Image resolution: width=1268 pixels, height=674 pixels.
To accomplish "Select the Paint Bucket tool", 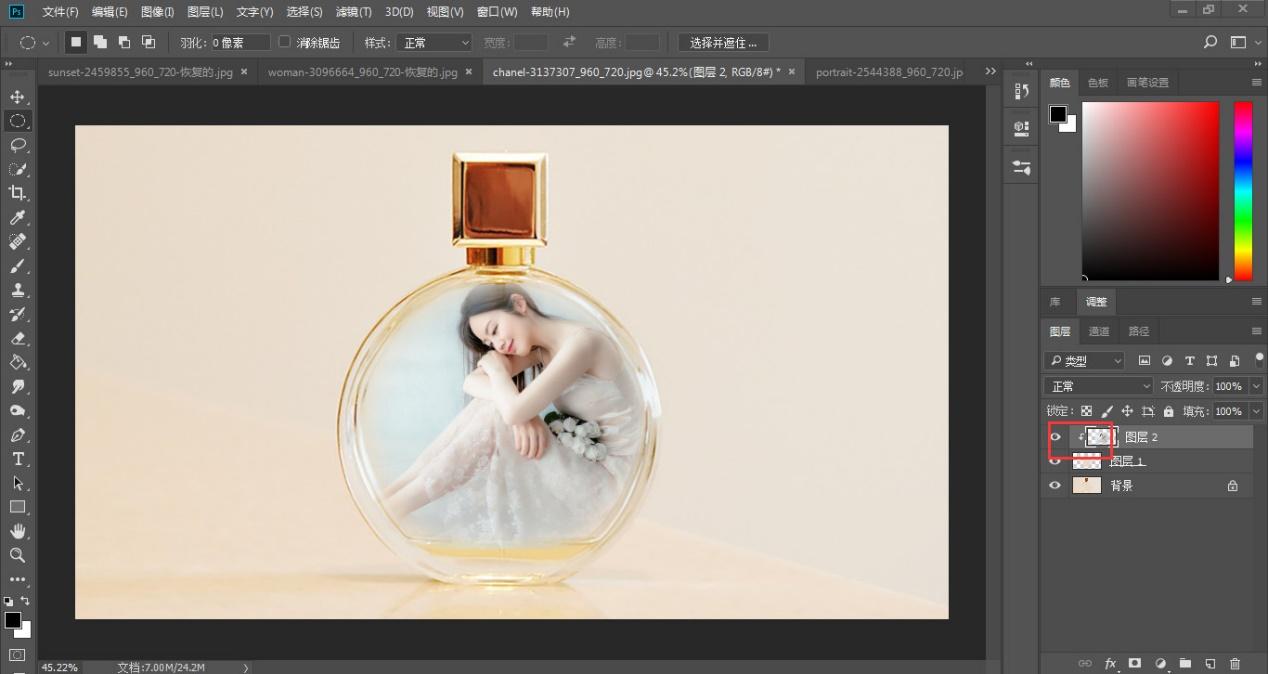I will pyautogui.click(x=17, y=362).
